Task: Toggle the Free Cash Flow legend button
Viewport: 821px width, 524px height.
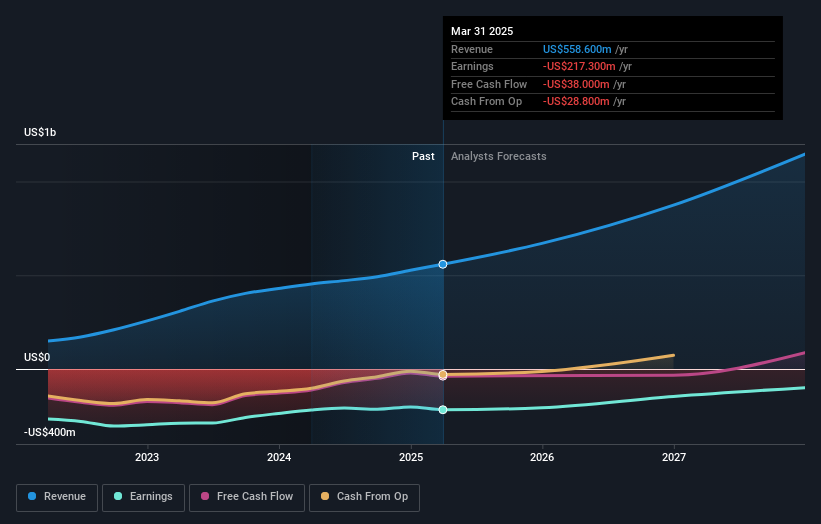Action: point(247,497)
